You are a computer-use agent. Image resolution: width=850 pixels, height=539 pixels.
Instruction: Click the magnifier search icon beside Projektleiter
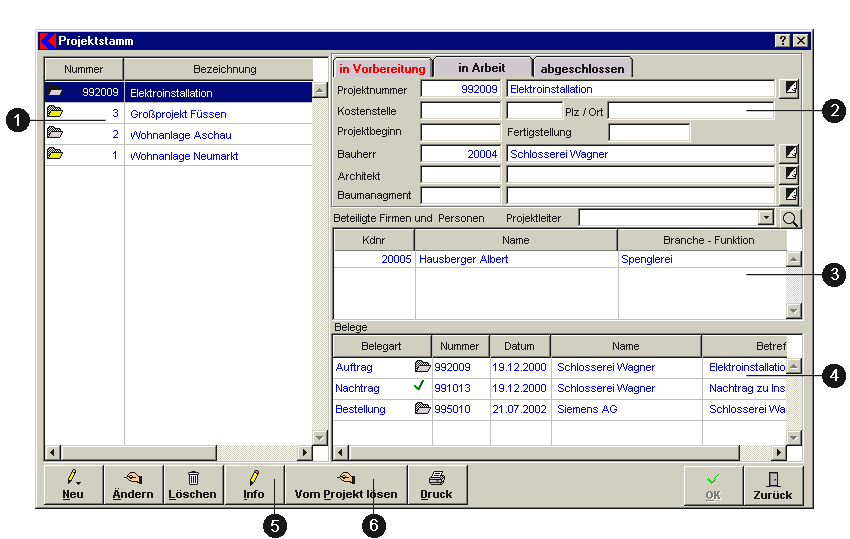click(790, 218)
